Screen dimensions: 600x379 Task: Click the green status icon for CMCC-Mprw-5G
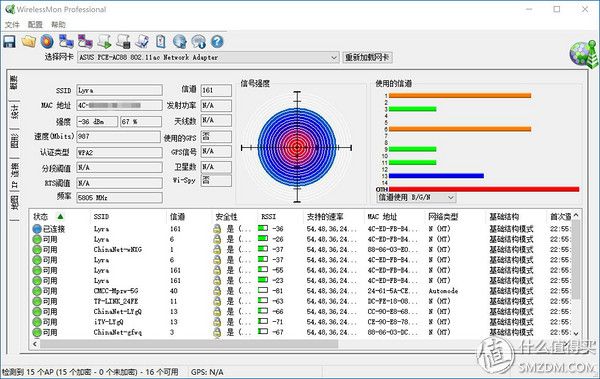(x=37, y=291)
